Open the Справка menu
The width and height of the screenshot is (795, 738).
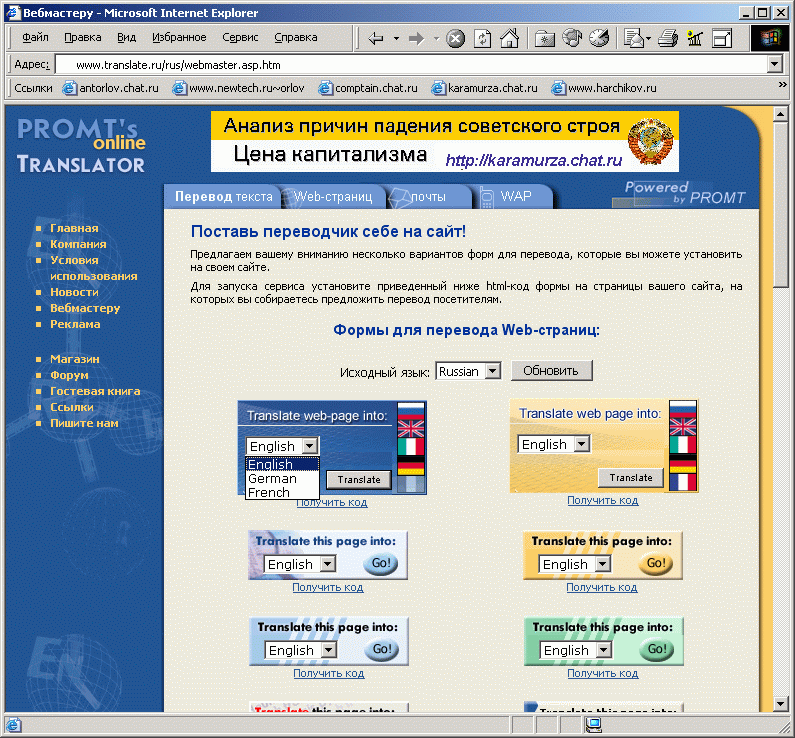pyautogui.click(x=296, y=38)
